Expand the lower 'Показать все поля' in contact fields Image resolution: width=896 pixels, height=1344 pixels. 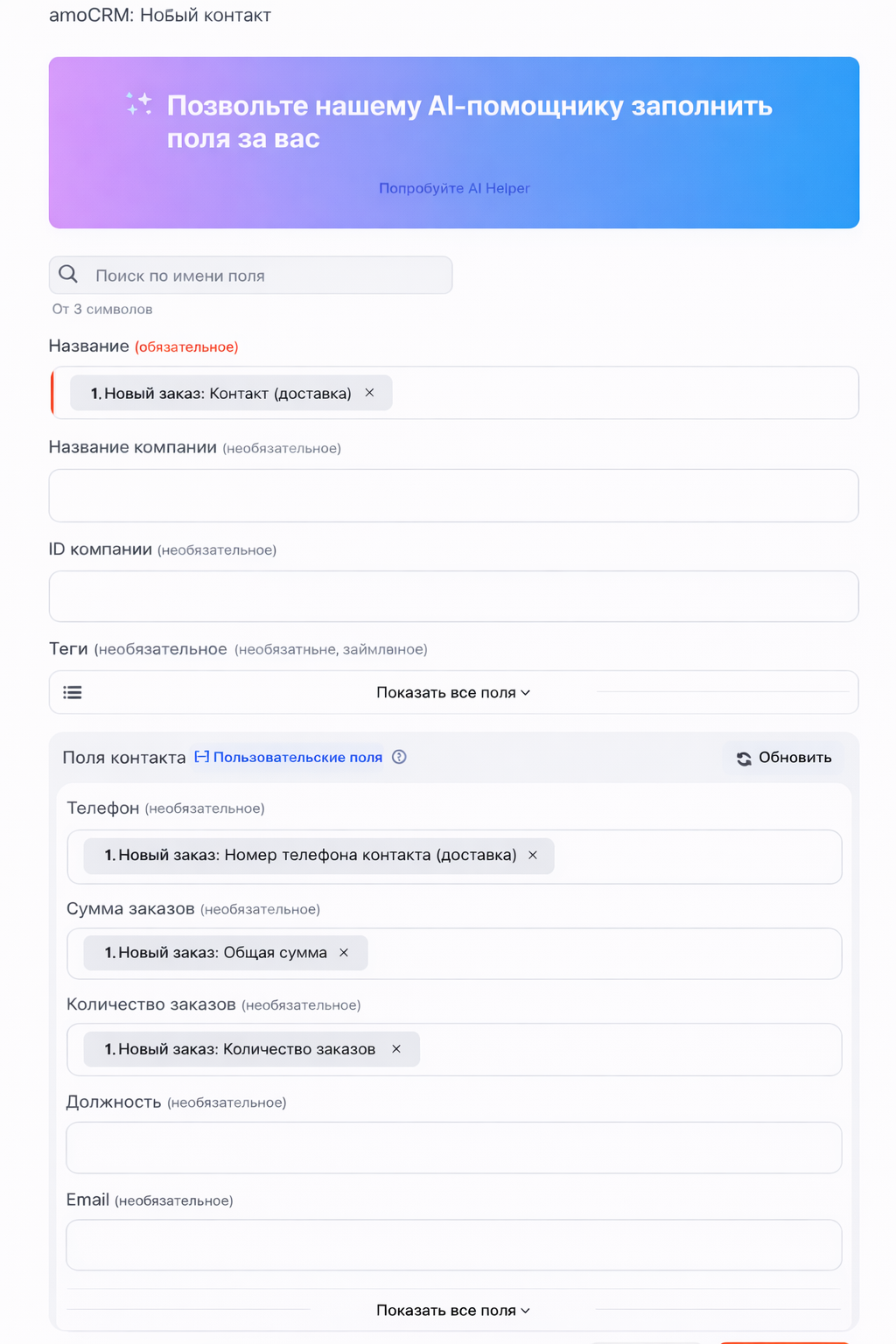coord(453,1311)
